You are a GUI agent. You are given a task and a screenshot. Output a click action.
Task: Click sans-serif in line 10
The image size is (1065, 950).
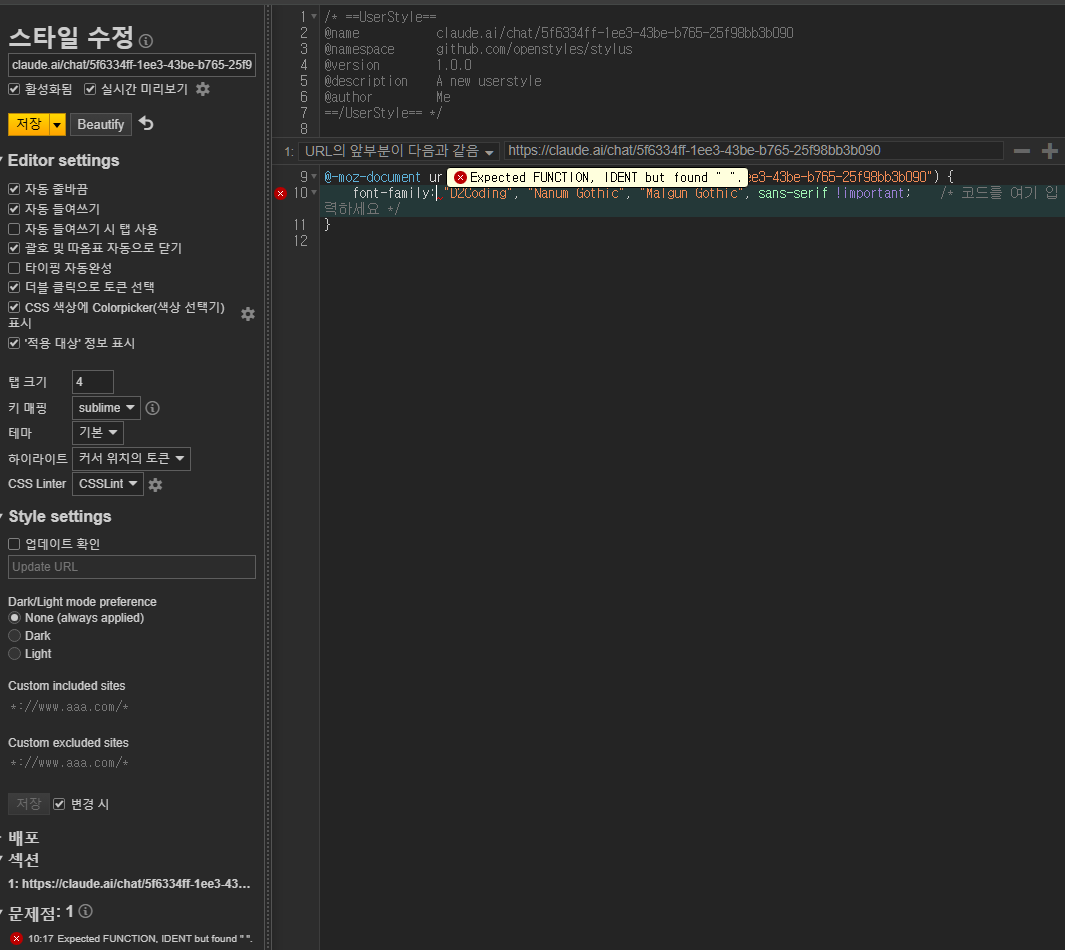(793, 194)
